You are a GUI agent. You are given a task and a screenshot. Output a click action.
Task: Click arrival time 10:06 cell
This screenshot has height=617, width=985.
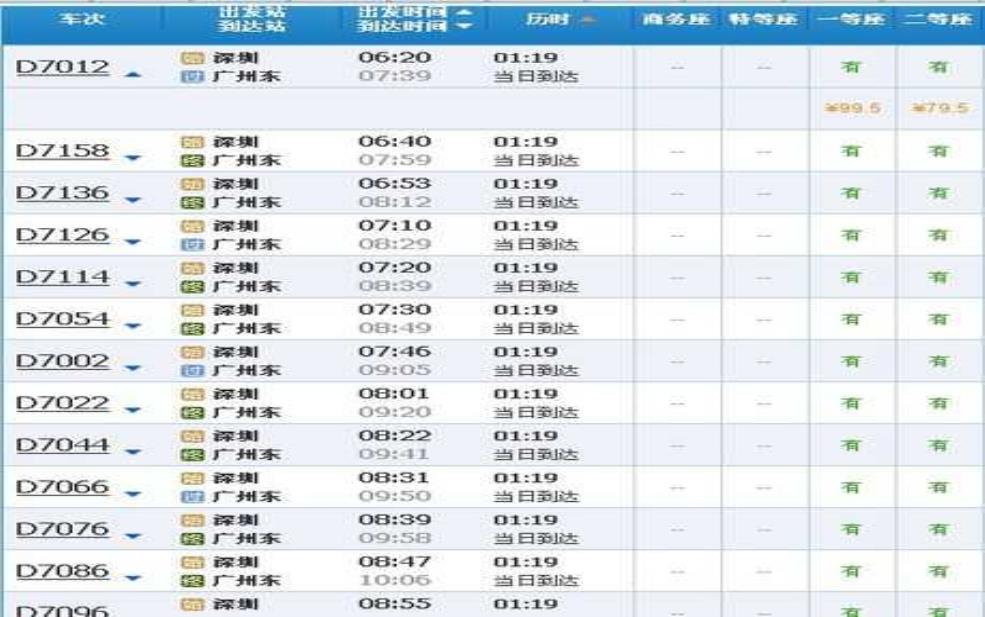[395, 581]
